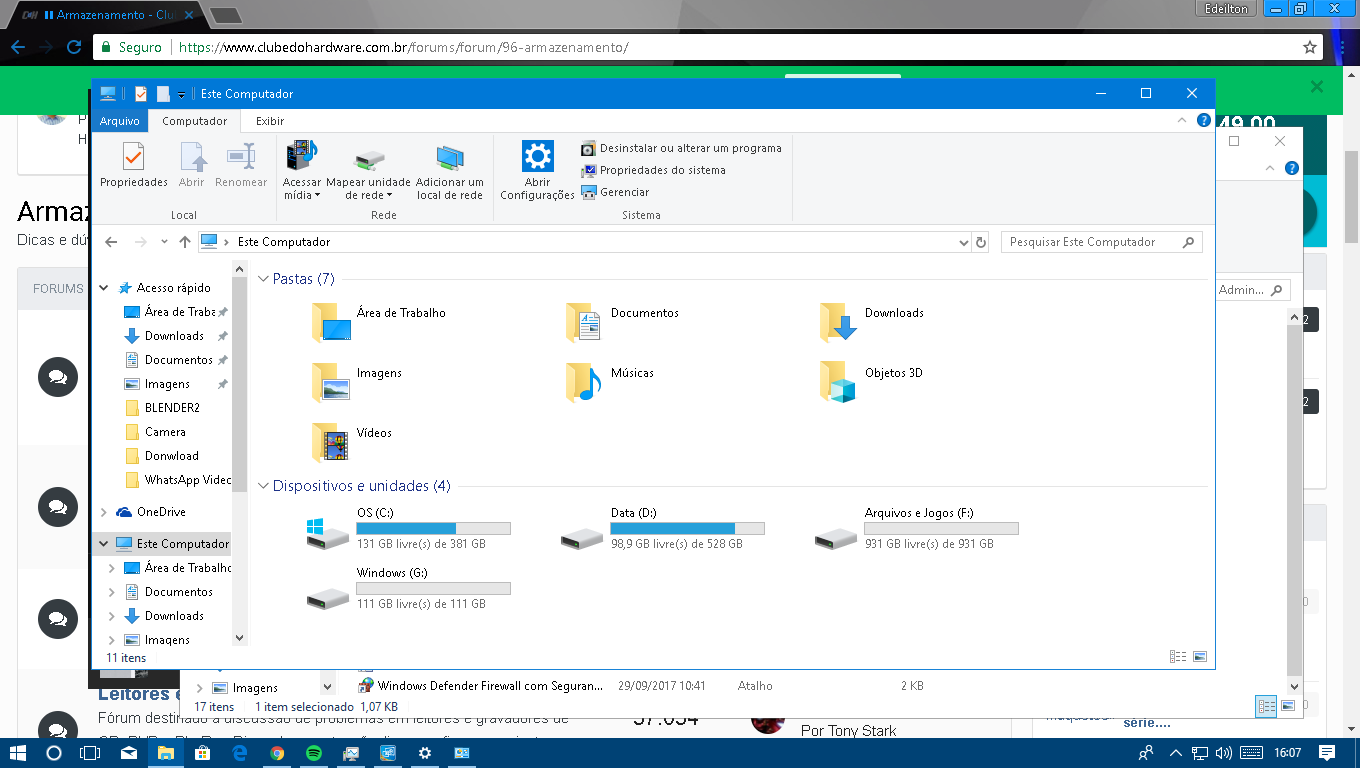Viewport: 1360px width, 768px height.
Task: Open Cortana search circle on taskbar
Action: [x=54, y=753]
